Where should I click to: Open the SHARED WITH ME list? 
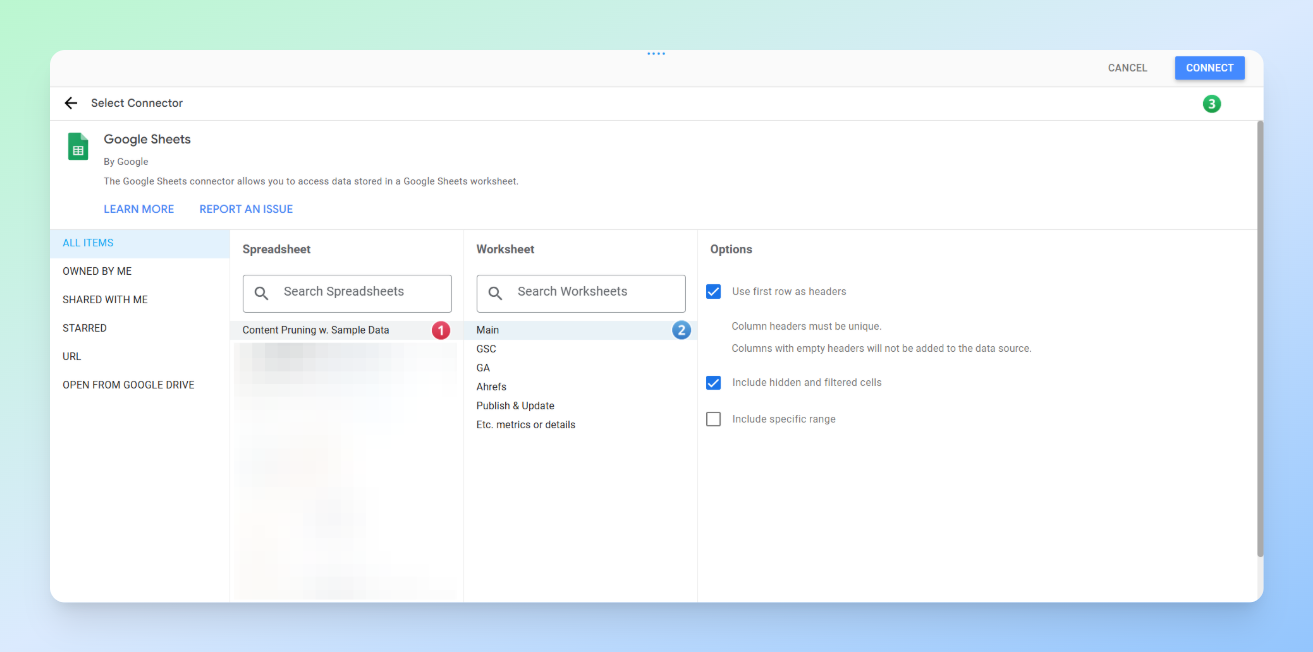click(x=105, y=300)
